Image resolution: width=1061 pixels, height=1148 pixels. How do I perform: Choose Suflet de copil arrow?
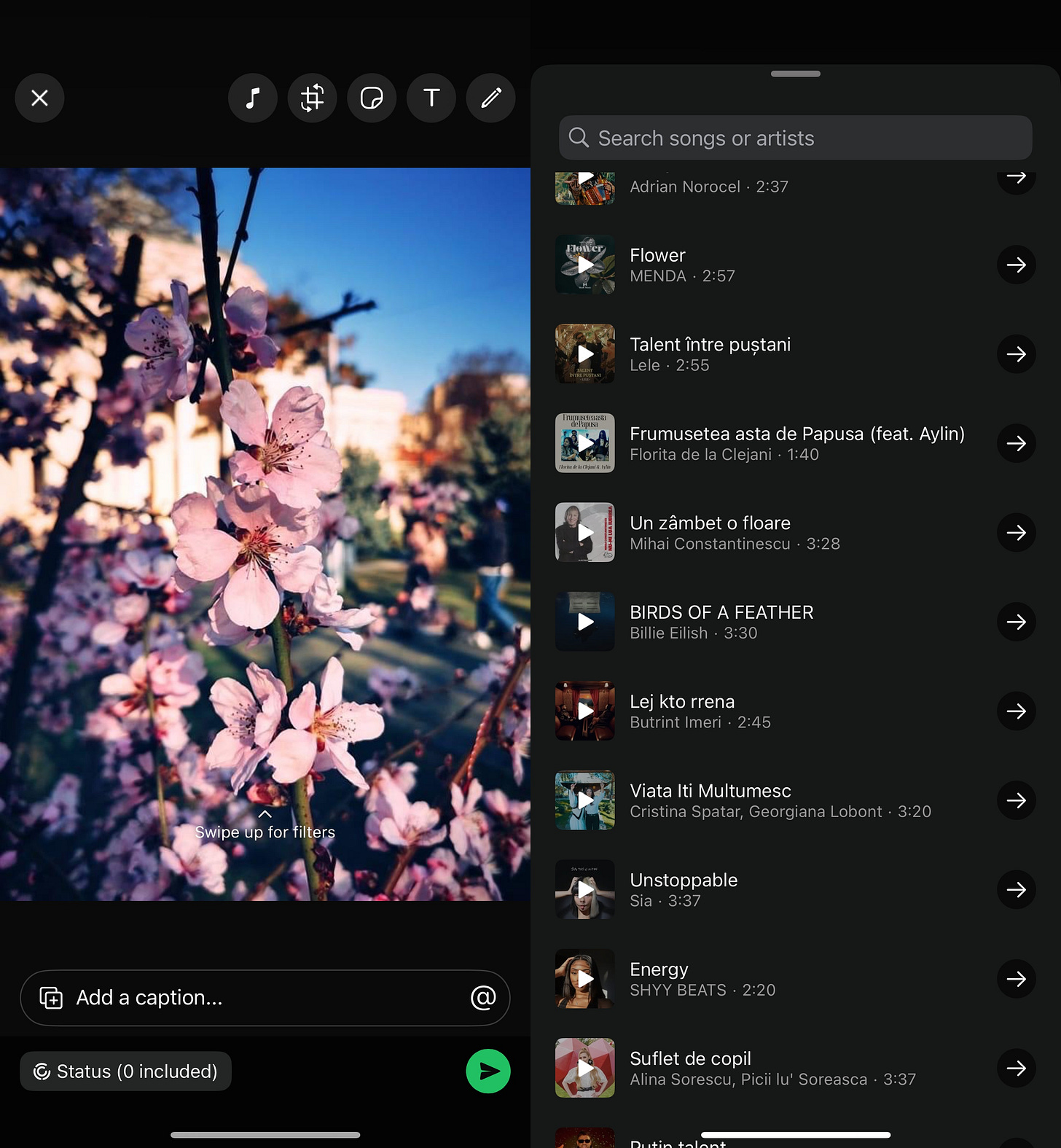click(1016, 1069)
